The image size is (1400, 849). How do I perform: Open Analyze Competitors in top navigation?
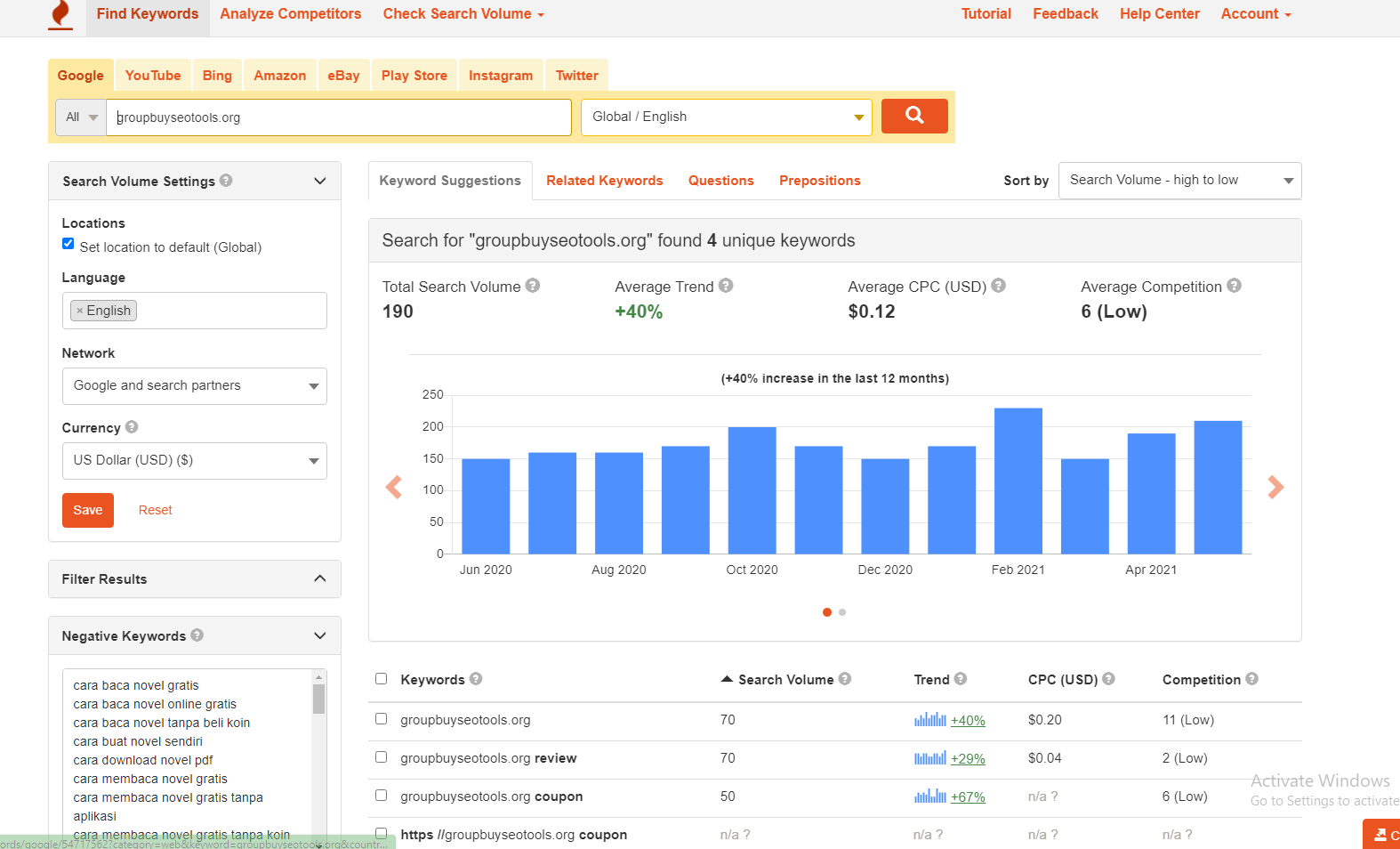tap(290, 14)
